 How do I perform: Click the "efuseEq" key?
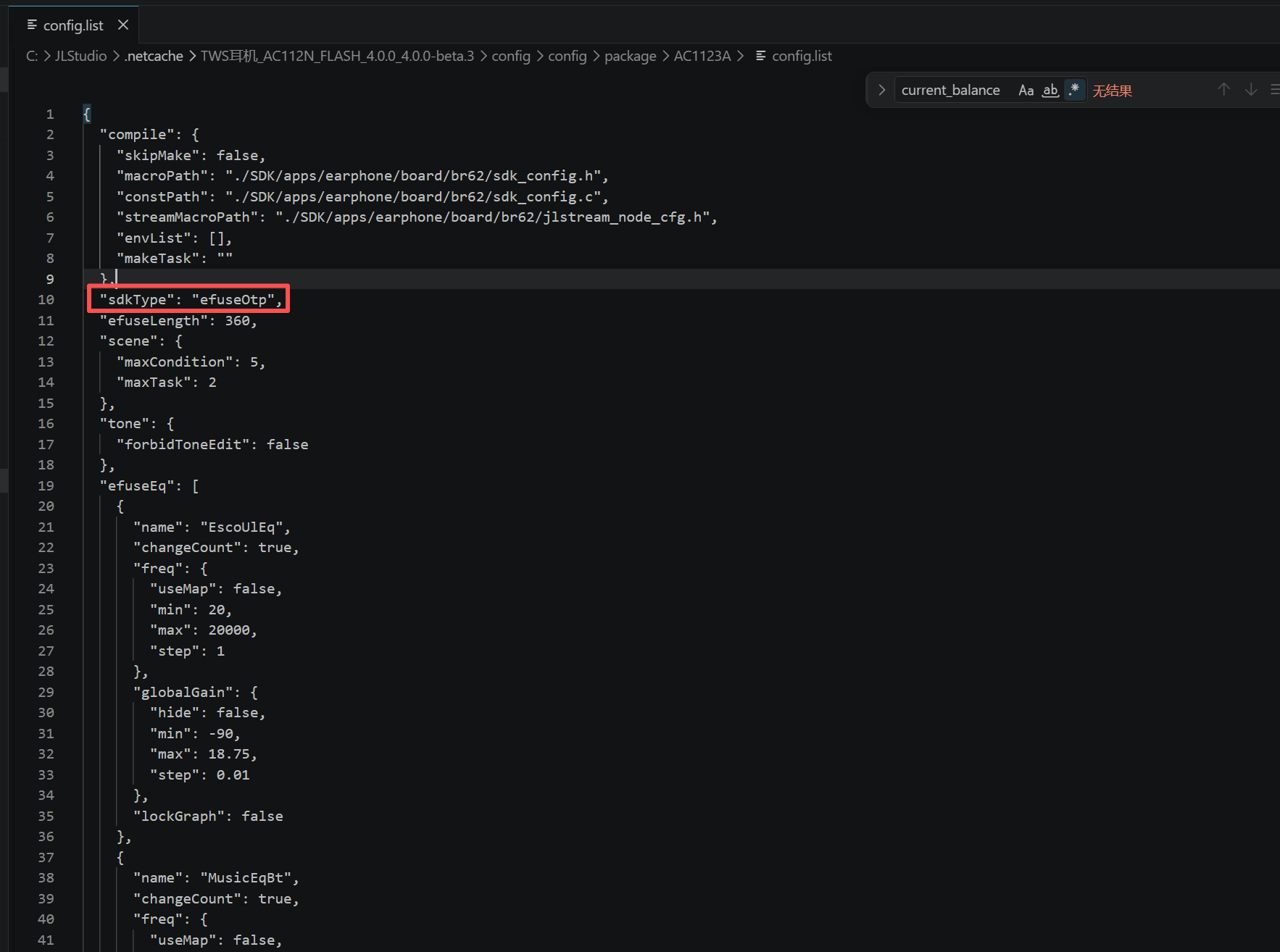click(x=137, y=485)
